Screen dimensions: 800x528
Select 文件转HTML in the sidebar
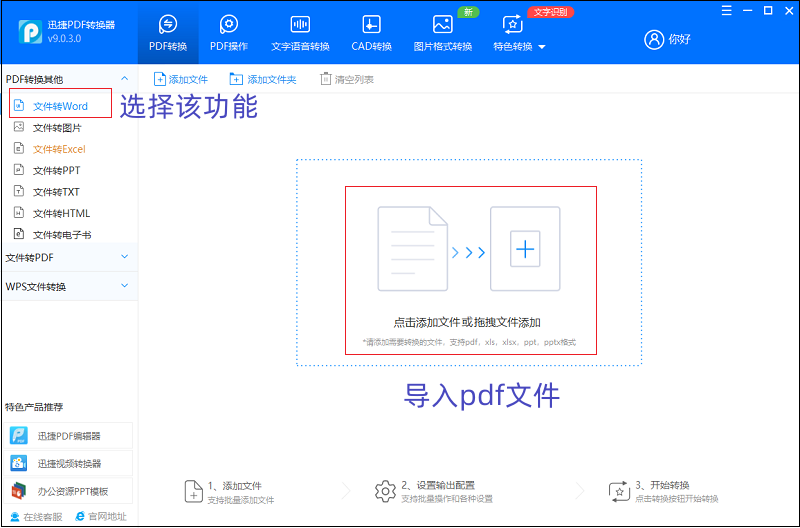point(61,213)
